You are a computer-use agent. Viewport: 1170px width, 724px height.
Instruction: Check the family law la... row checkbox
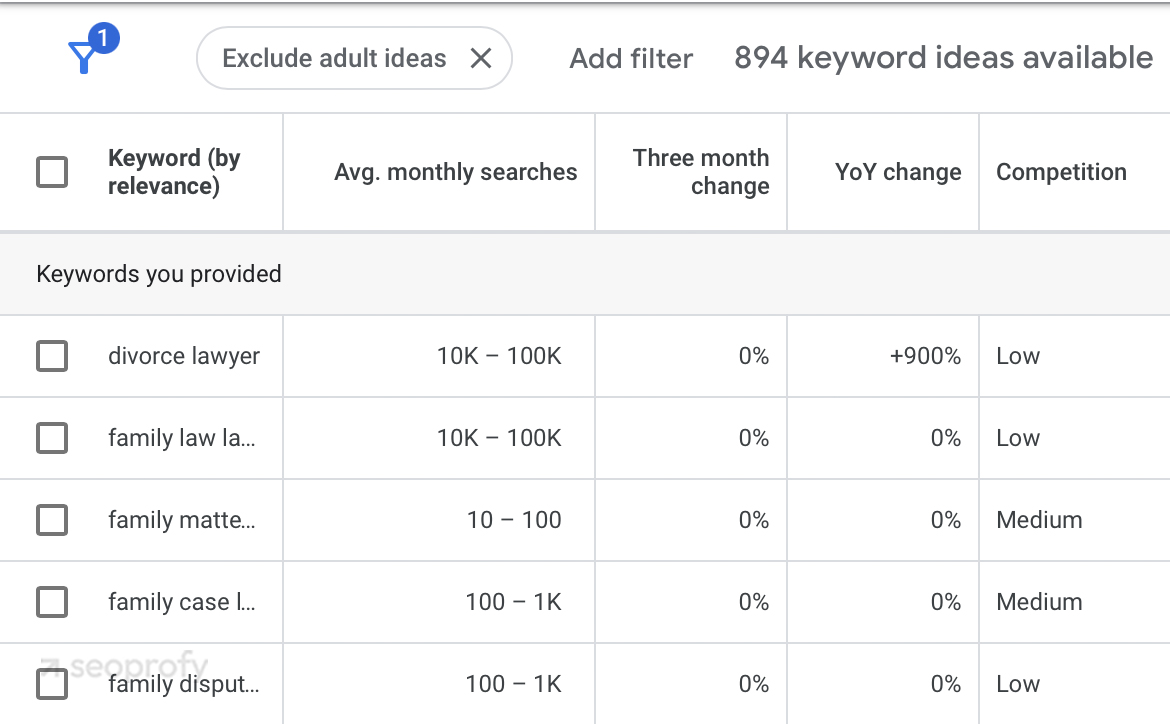(52, 438)
